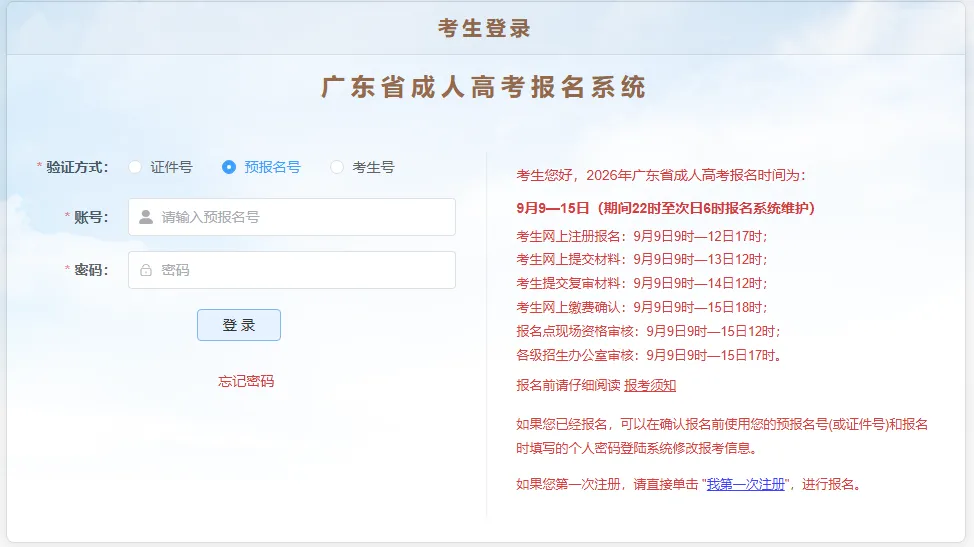Image resolution: width=974 pixels, height=547 pixels.
Task: Click the 如果您已经报名 instruction paragraph
Action: point(722,436)
